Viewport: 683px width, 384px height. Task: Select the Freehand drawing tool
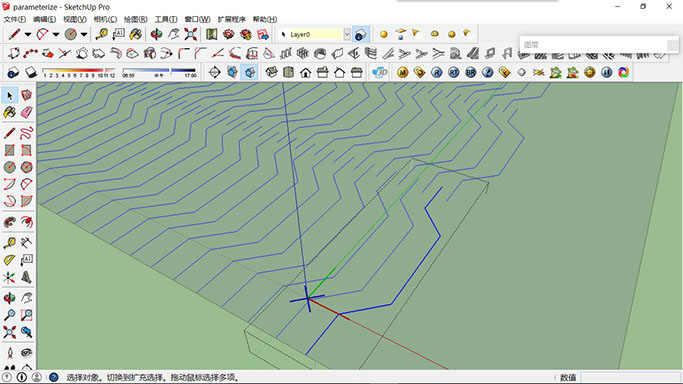(x=27, y=133)
